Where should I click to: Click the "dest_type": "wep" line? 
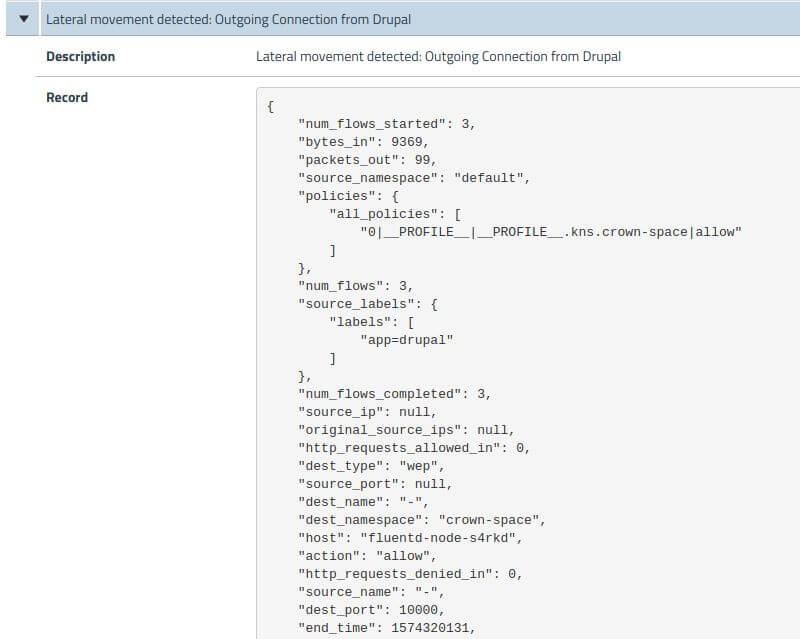pos(371,466)
